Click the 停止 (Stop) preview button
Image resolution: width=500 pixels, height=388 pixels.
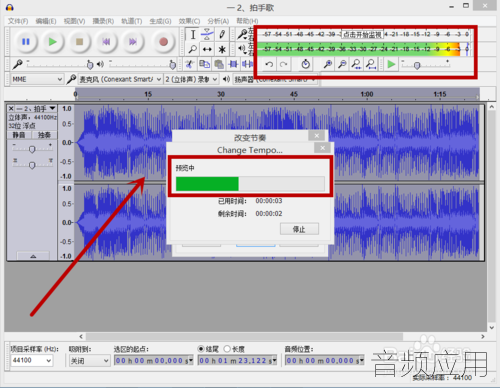299,229
